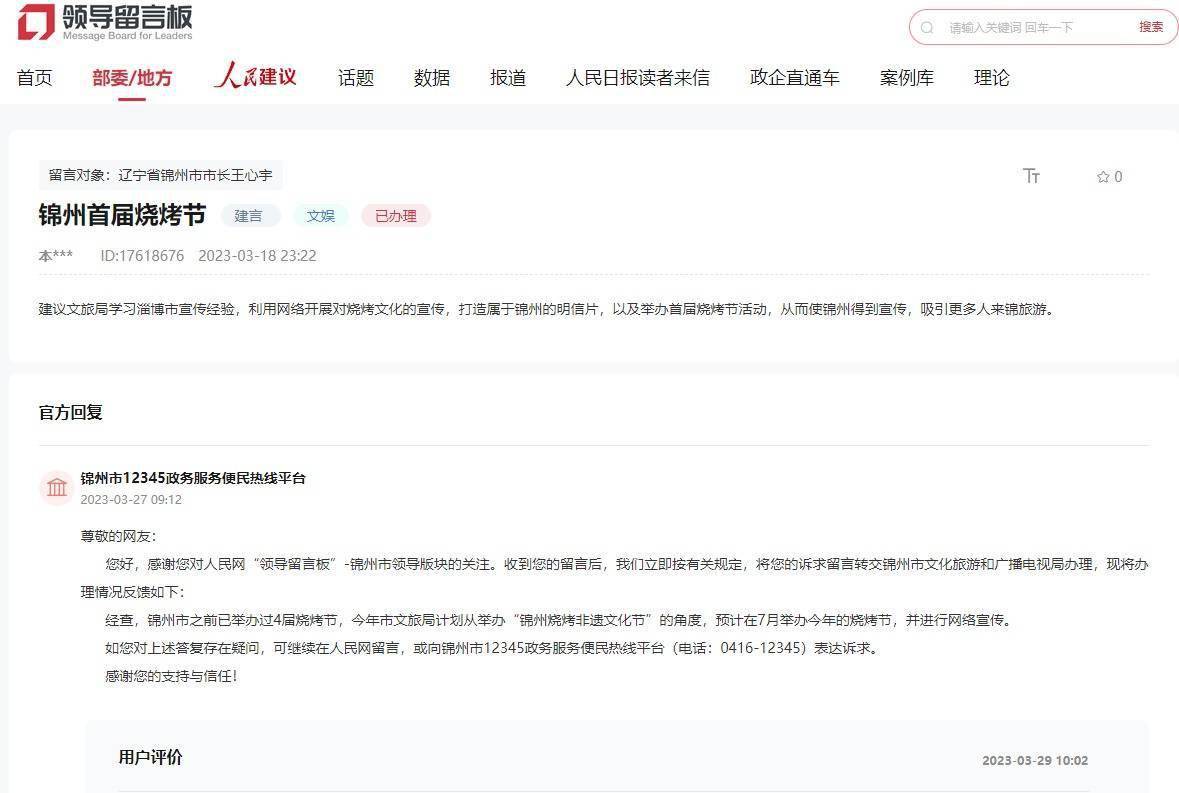Click the 已办理 status tag
The image size is (1179, 793).
396,215
